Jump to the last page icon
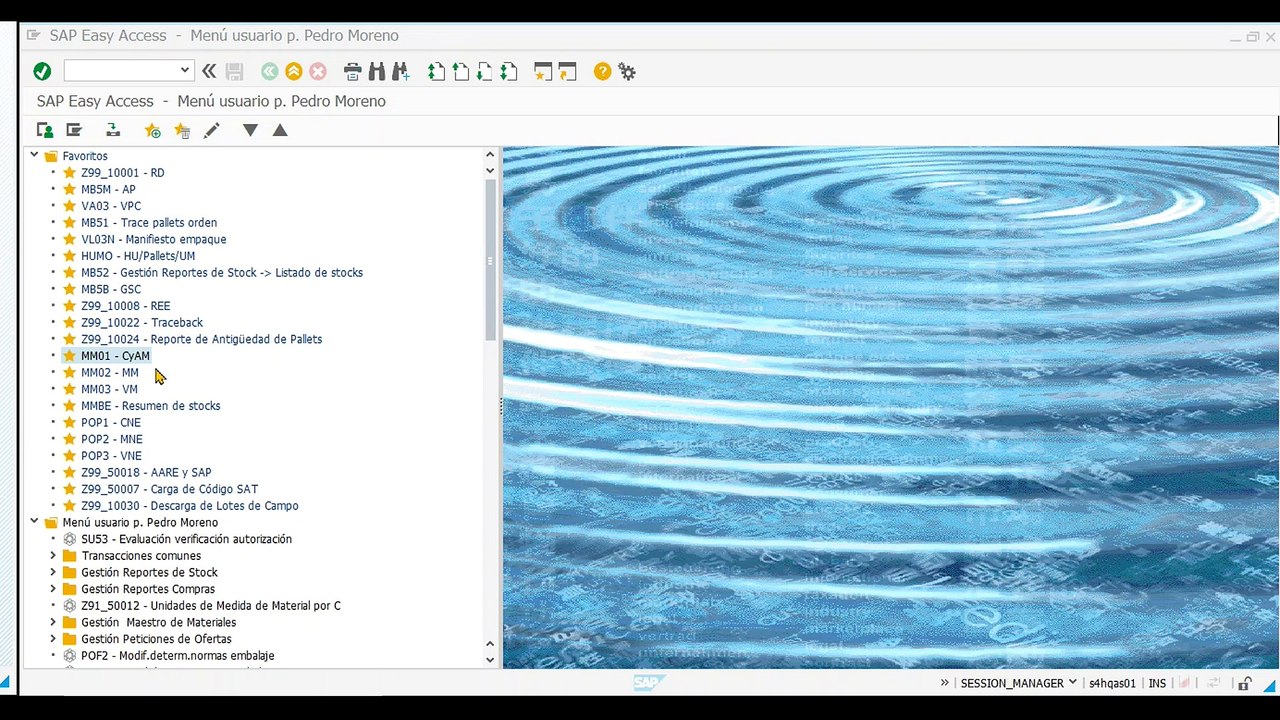 point(508,71)
